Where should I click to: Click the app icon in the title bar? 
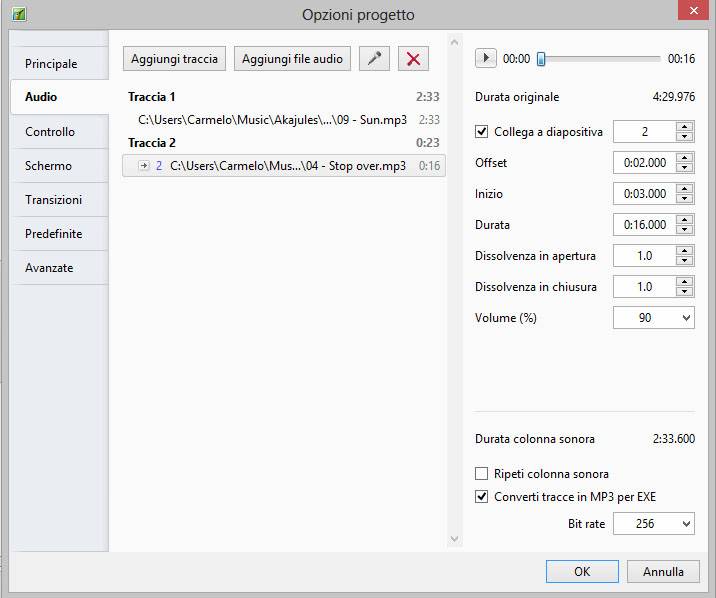tap(18, 14)
